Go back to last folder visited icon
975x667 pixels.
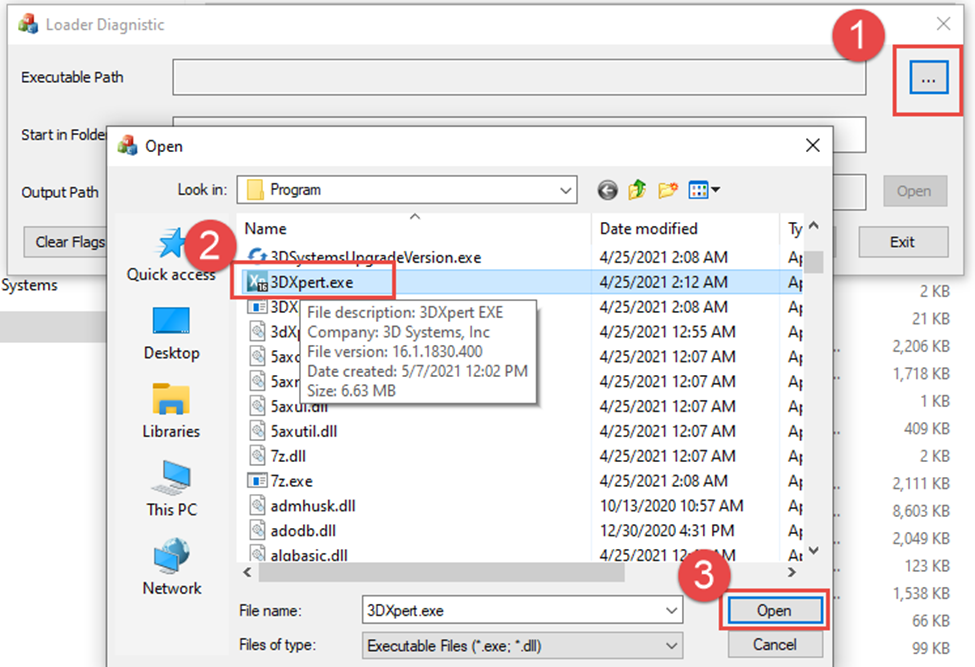[x=608, y=190]
